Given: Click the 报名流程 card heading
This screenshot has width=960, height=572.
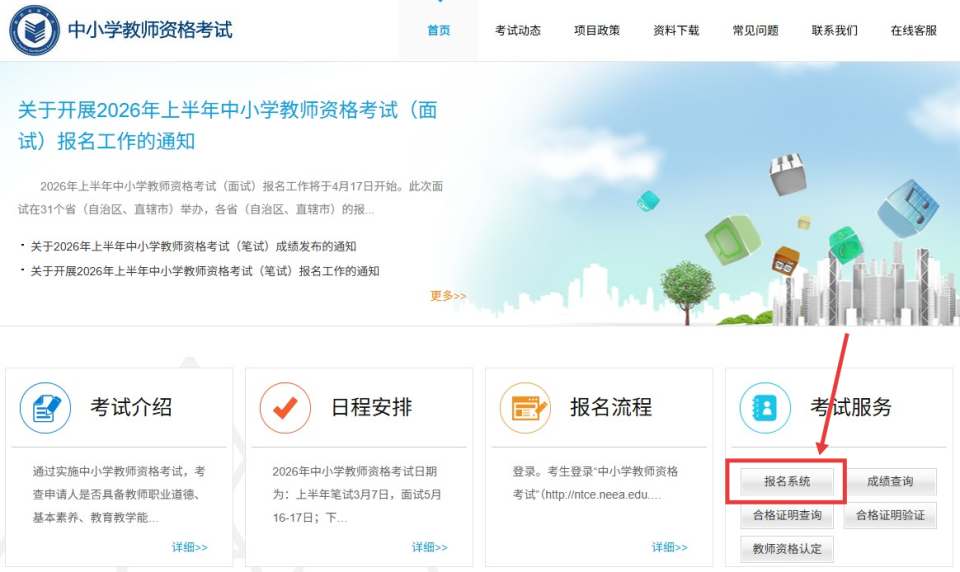Looking at the screenshot, I should tap(611, 407).
